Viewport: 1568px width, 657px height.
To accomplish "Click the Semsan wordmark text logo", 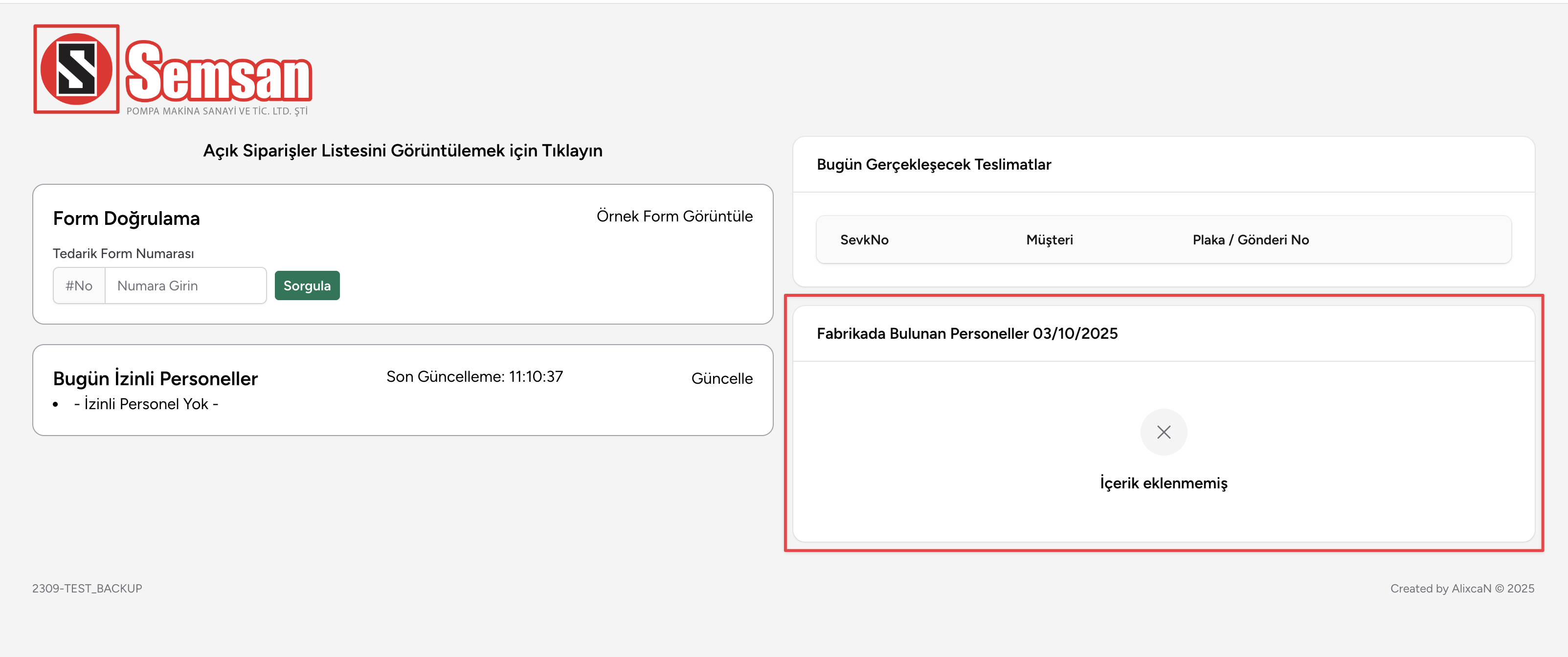I will (219, 72).
